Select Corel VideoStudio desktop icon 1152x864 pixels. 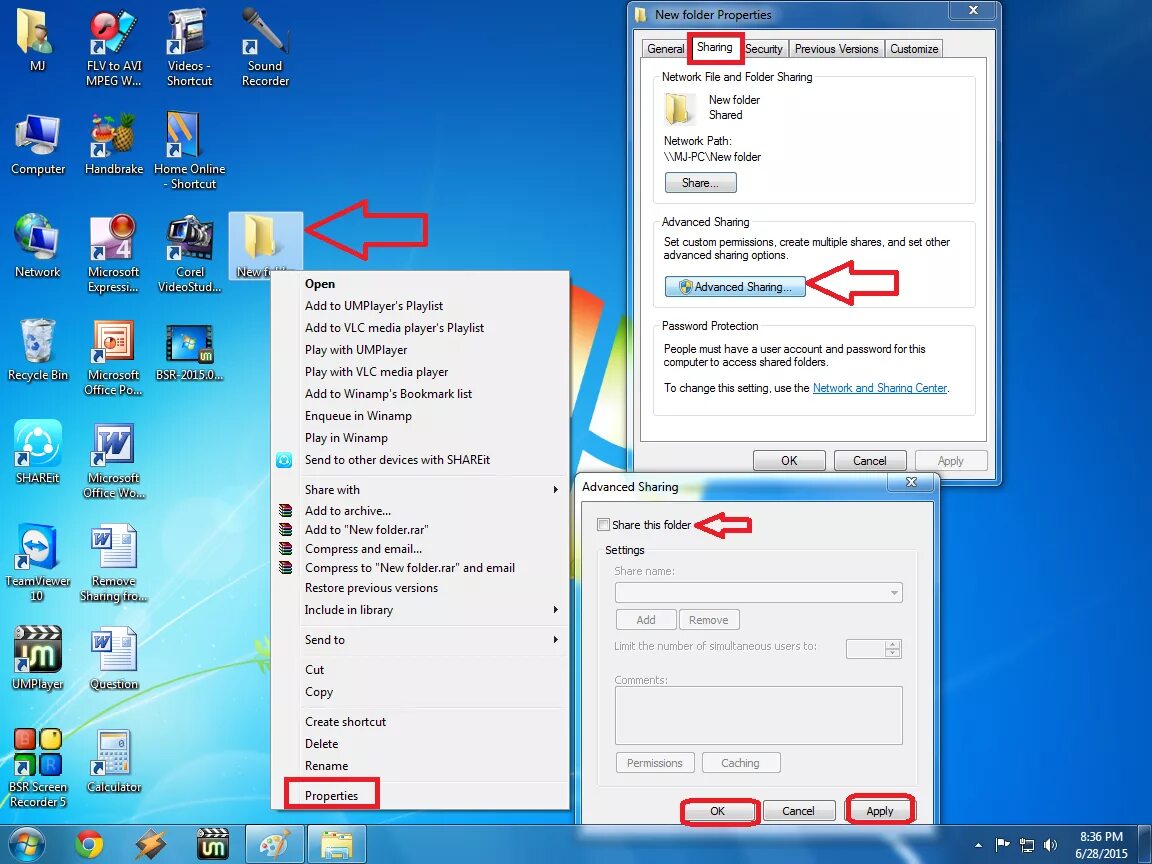pyautogui.click(x=189, y=253)
